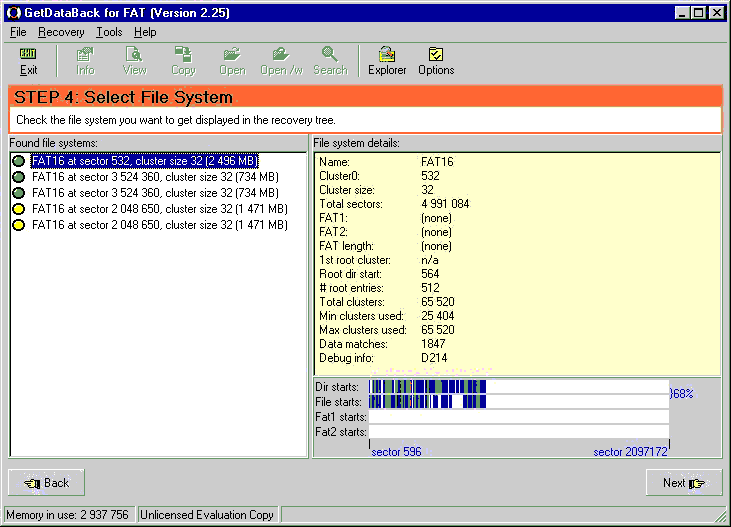Click Data matches value 1847
Image resolution: width=731 pixels, height=527 pixels.
coord(433,344)
